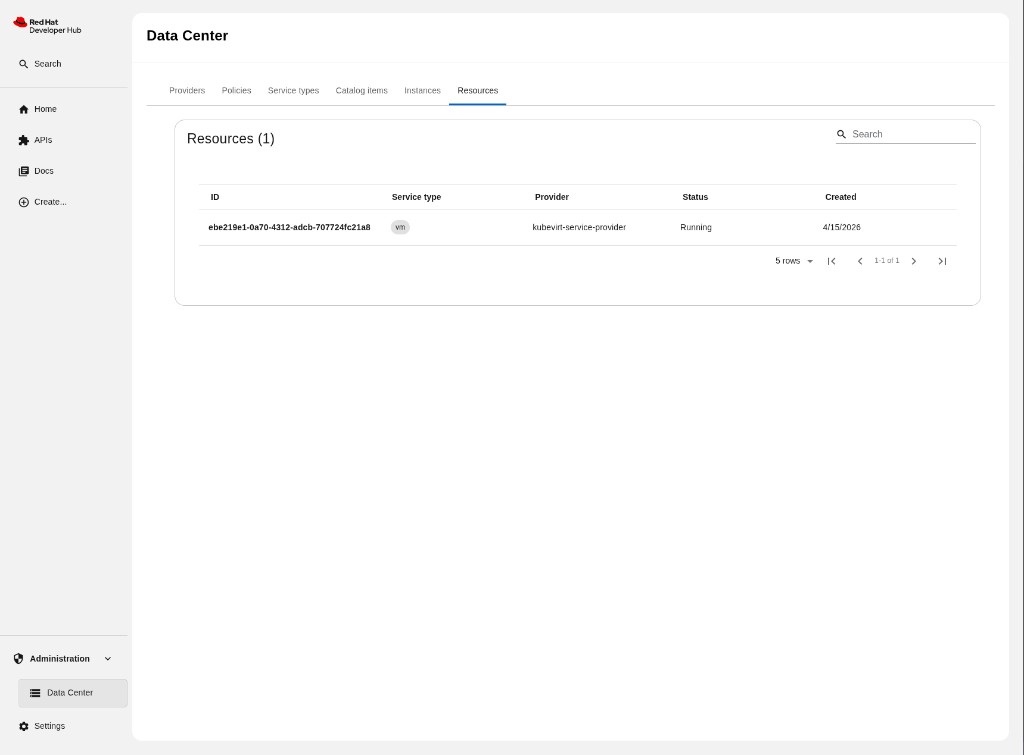Click the ID column header
Screen dimensions: 1024x755
click(215, 197)
